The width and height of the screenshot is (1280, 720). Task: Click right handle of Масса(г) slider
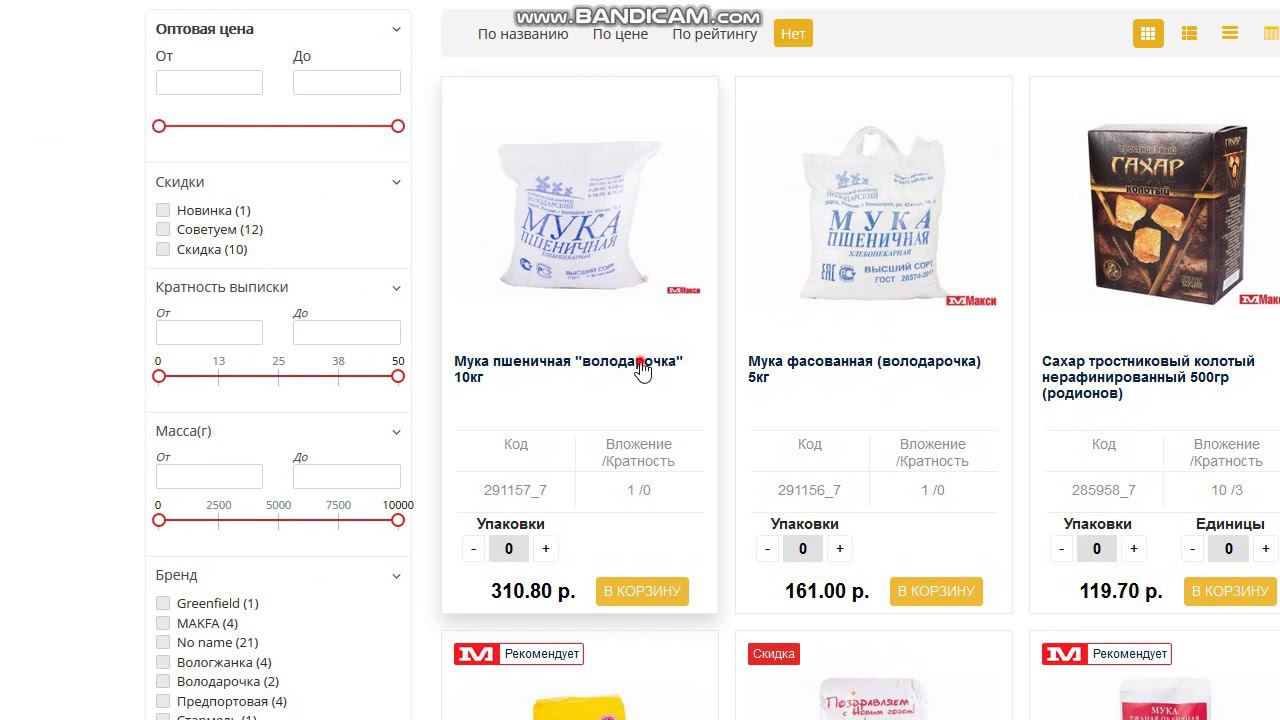[398, 520]
